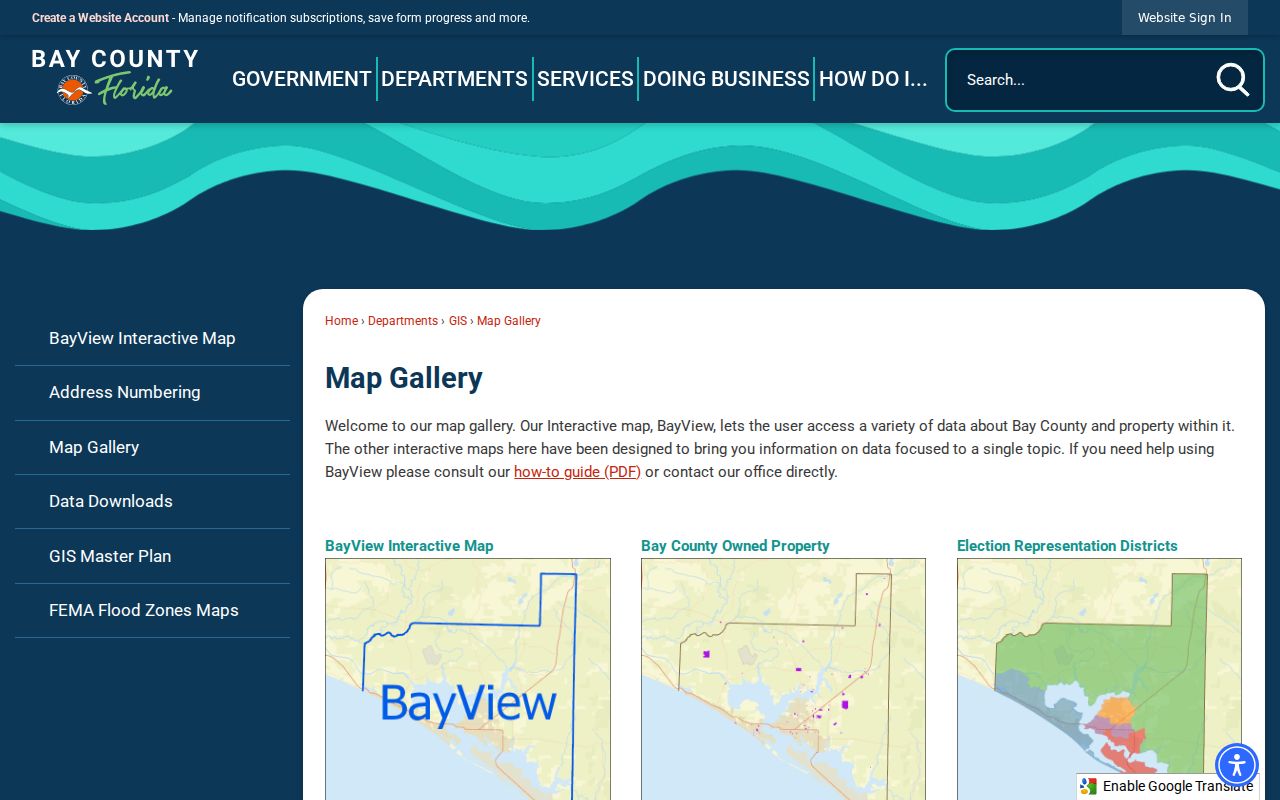Click the BayView Interactive Map gallery title
1280x800 pixels.
[x=409, y=546]
